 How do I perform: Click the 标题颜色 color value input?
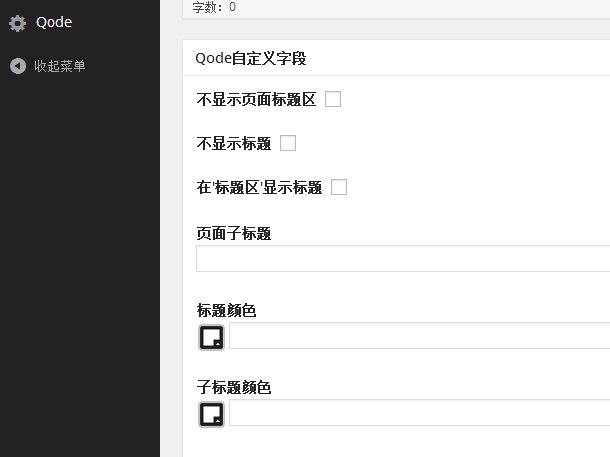click(x=419, y=335)
